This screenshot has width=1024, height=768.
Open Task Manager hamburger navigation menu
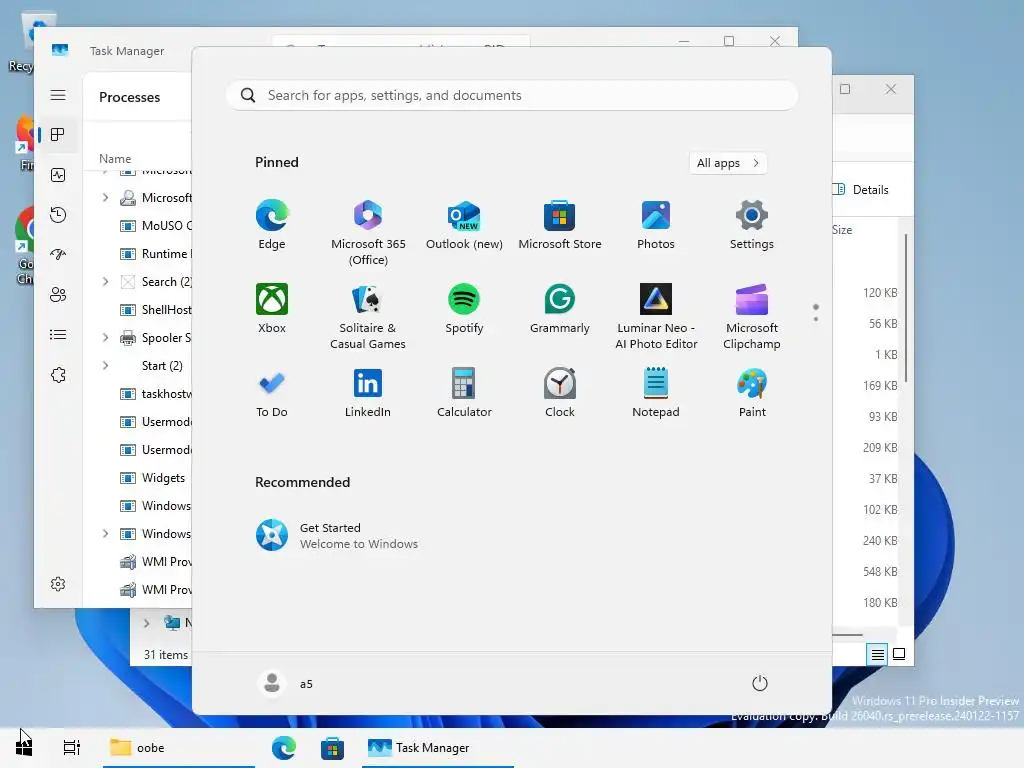pos(58,95)
